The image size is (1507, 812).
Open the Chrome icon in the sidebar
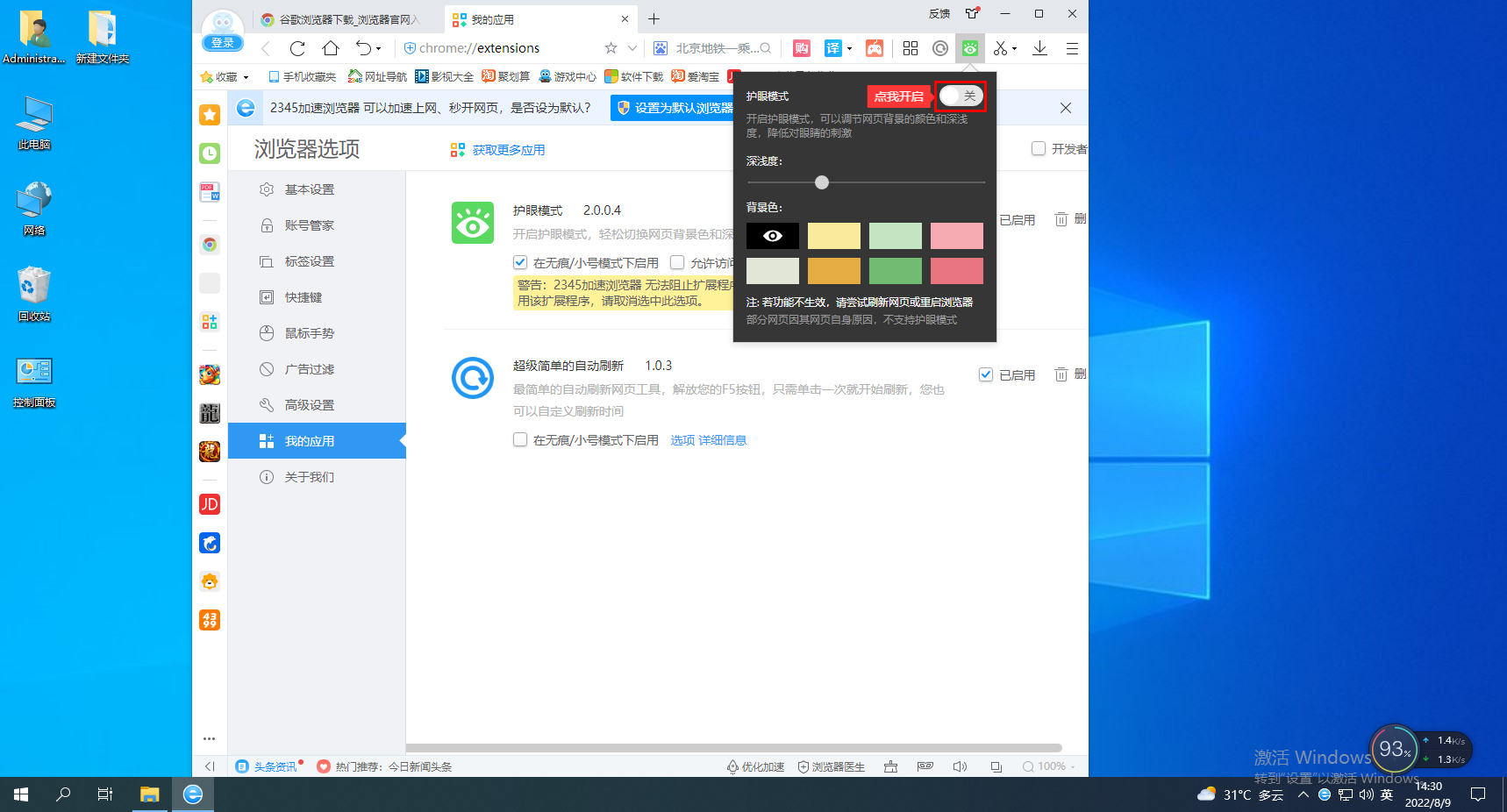[x=210, y=245]
